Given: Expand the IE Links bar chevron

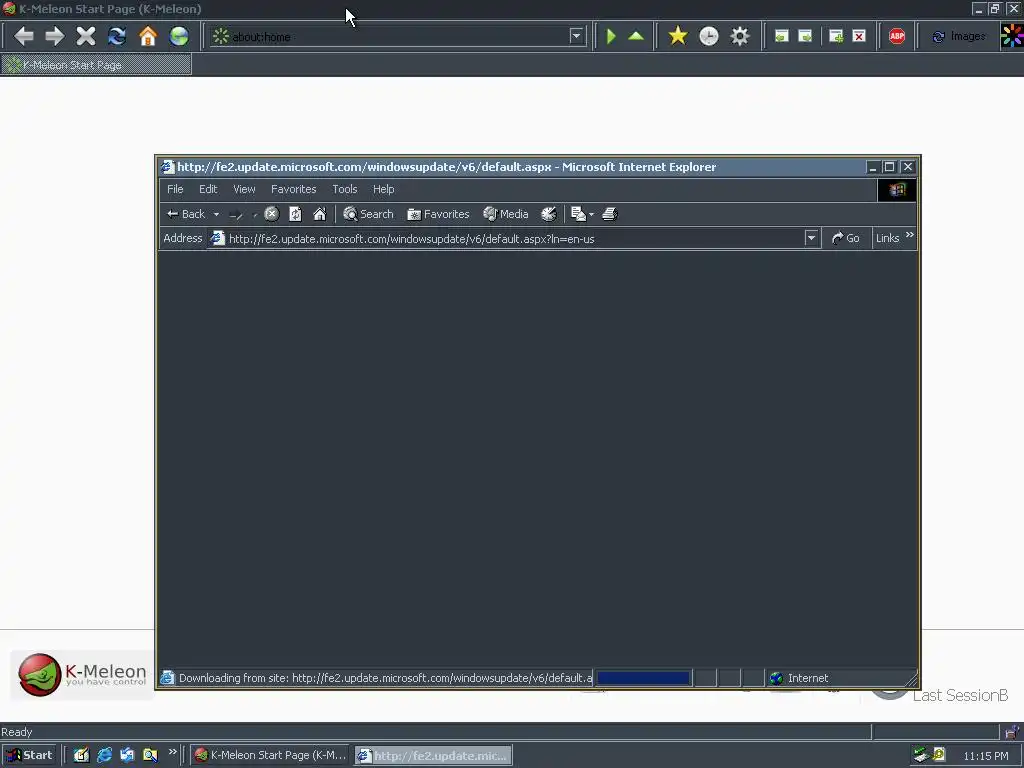Looking at the screenshot, I should pyautogui.click(x=910, y=235).
